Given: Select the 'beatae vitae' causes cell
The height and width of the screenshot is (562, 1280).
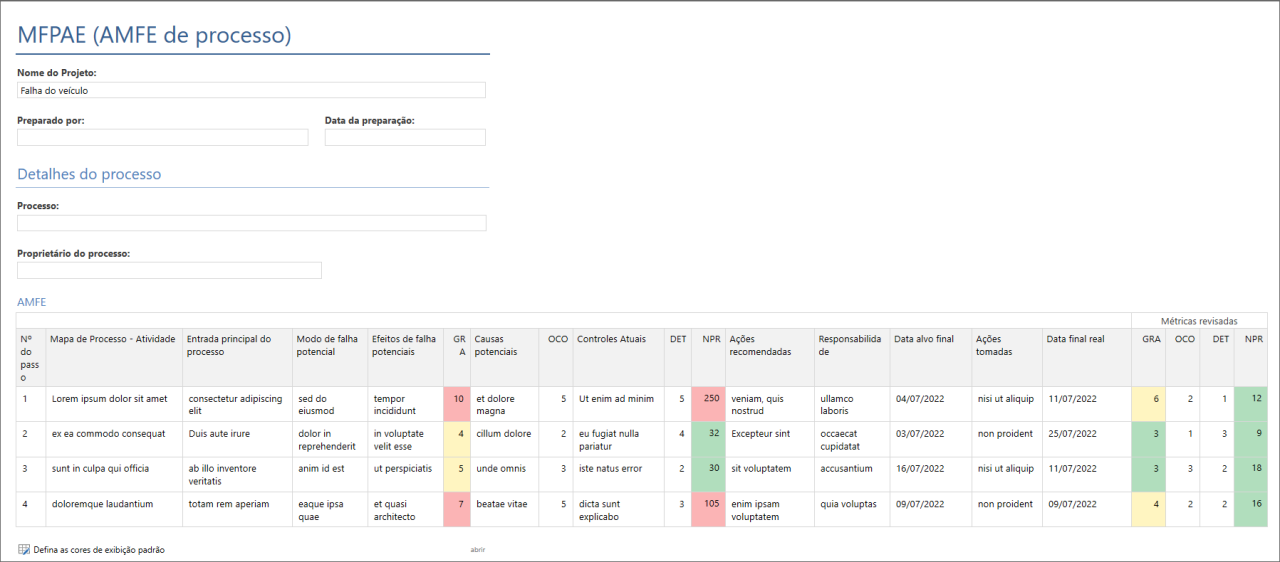Looking at the screenshot, I should 504,504.
